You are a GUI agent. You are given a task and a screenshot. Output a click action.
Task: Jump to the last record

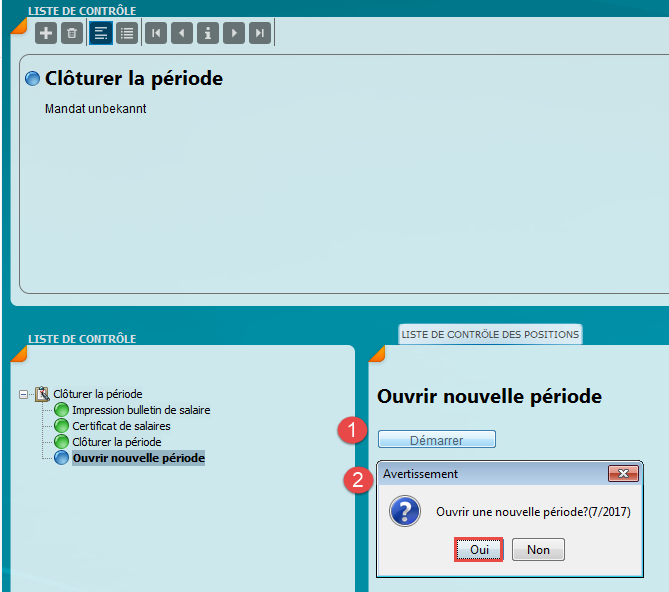pos(260,33)
